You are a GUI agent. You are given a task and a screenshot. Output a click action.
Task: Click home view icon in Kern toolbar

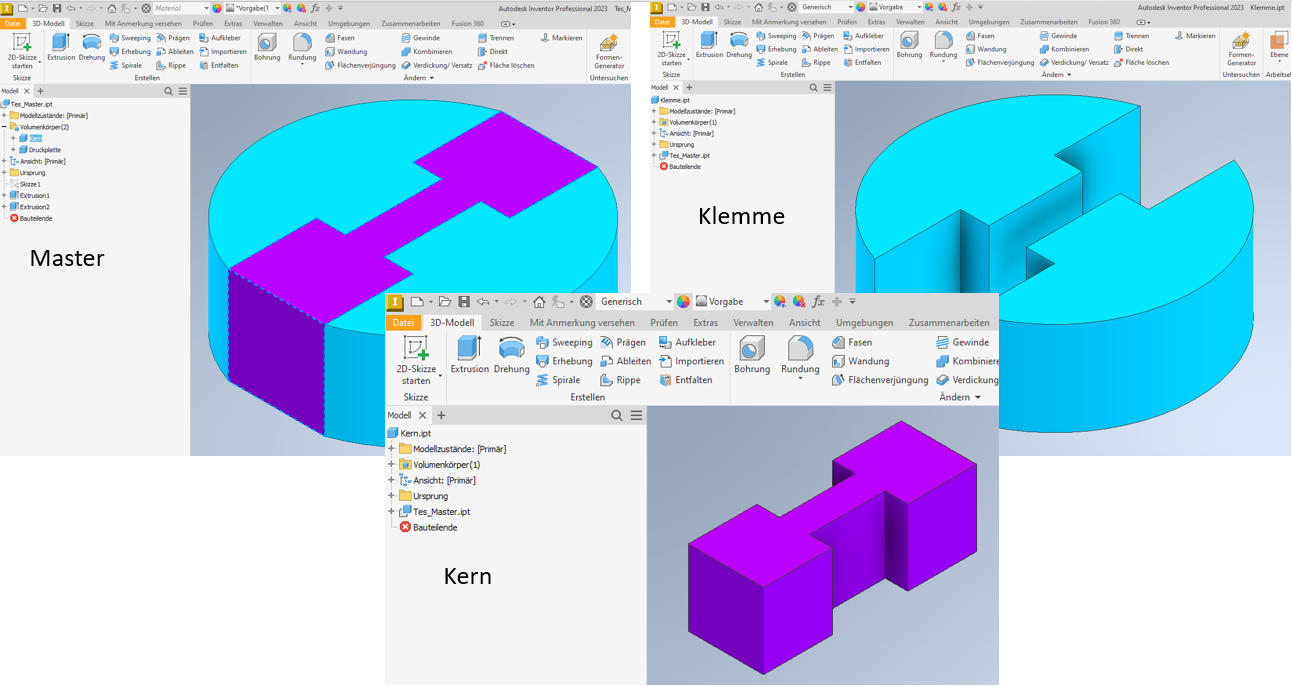tap(539, 301)
